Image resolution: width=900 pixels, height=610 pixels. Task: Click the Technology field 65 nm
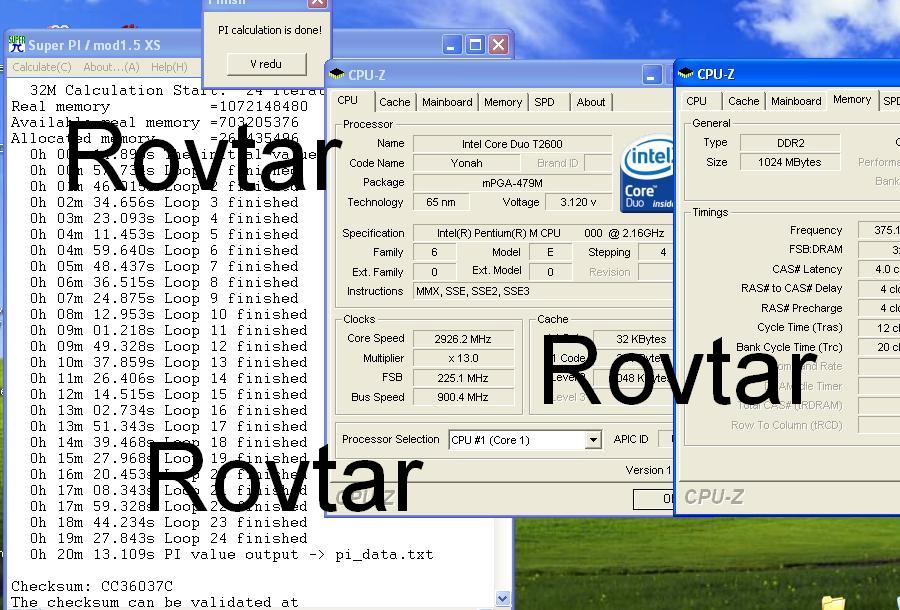coord(441,202)
